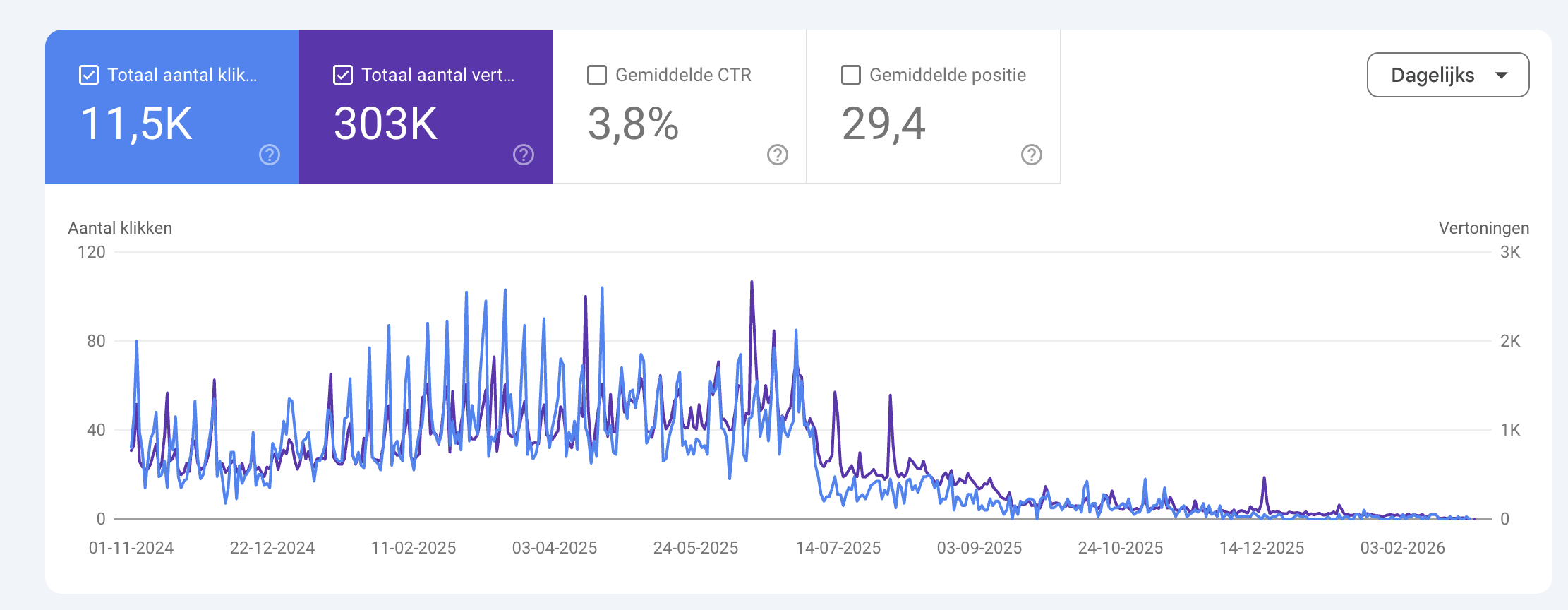Screen dimensions: 1568x610
Task: Uncheck the Totaal aantal vertoningen checkbox
Action: (x=343, y=75)
